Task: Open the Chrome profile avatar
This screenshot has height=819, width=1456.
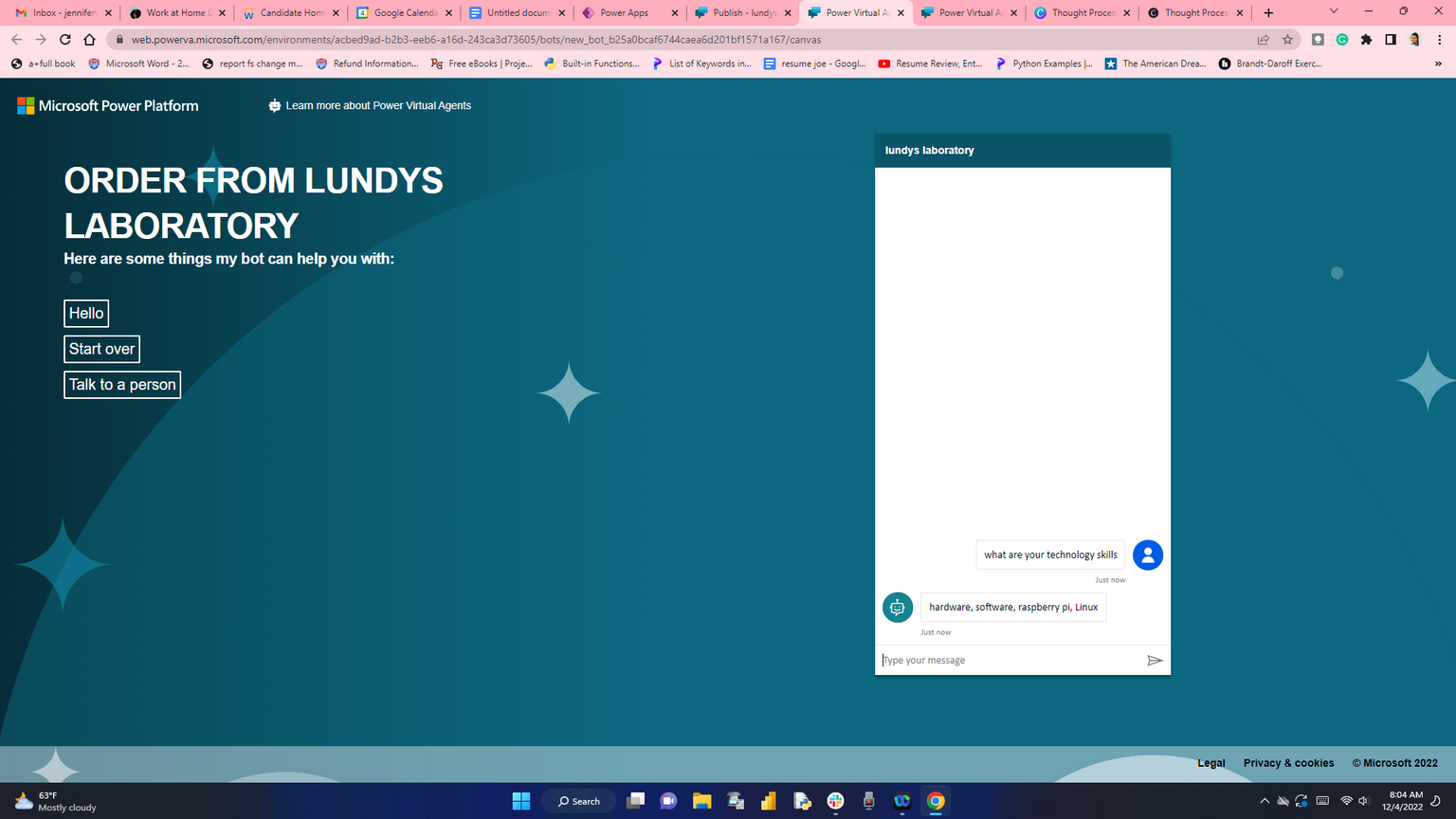Action: pos(1414,40)
